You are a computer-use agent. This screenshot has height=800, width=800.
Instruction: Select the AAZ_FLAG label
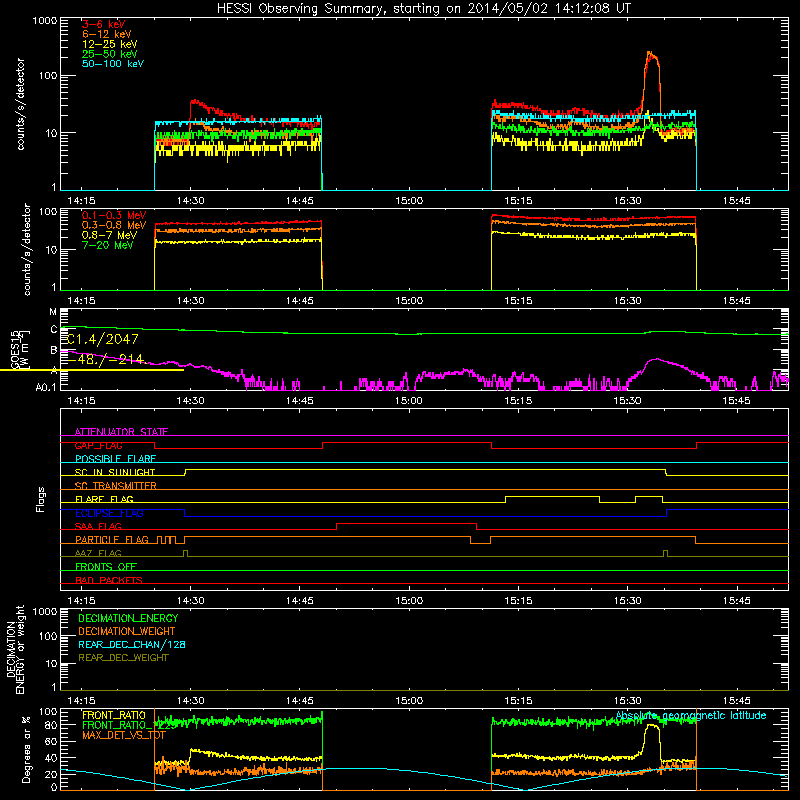click(x=98, y=553)
